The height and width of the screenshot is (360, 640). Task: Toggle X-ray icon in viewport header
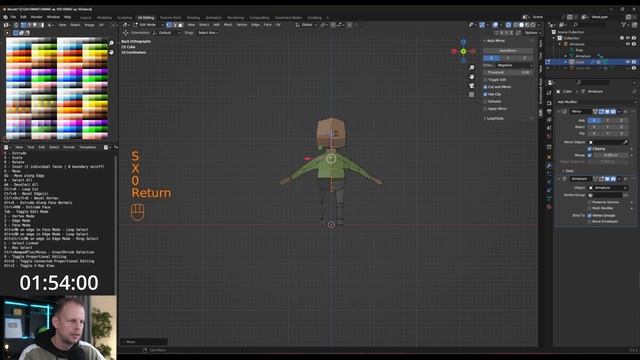(x=508, y=25)
